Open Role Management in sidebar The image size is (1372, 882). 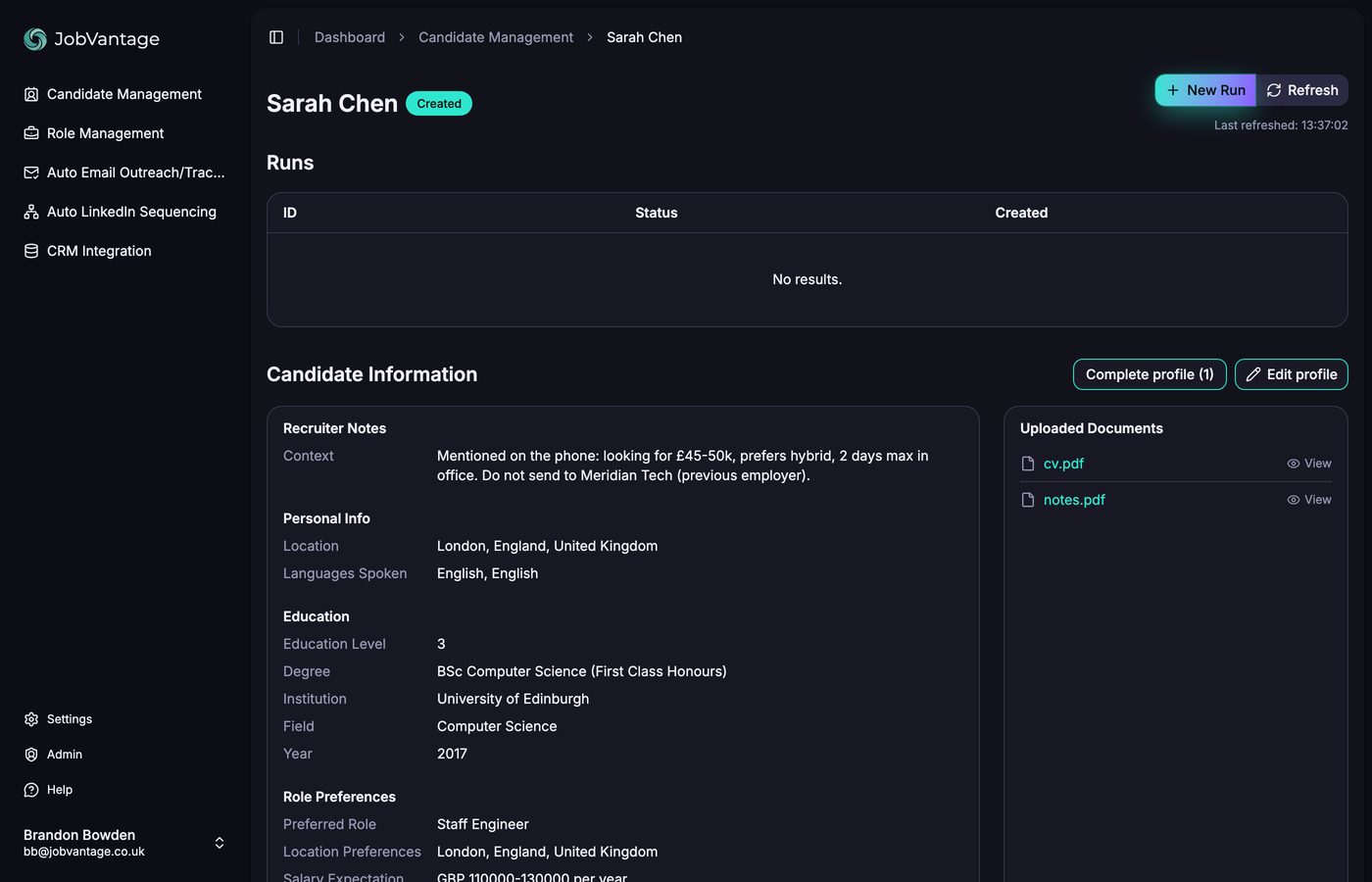[x=124, y=133]
